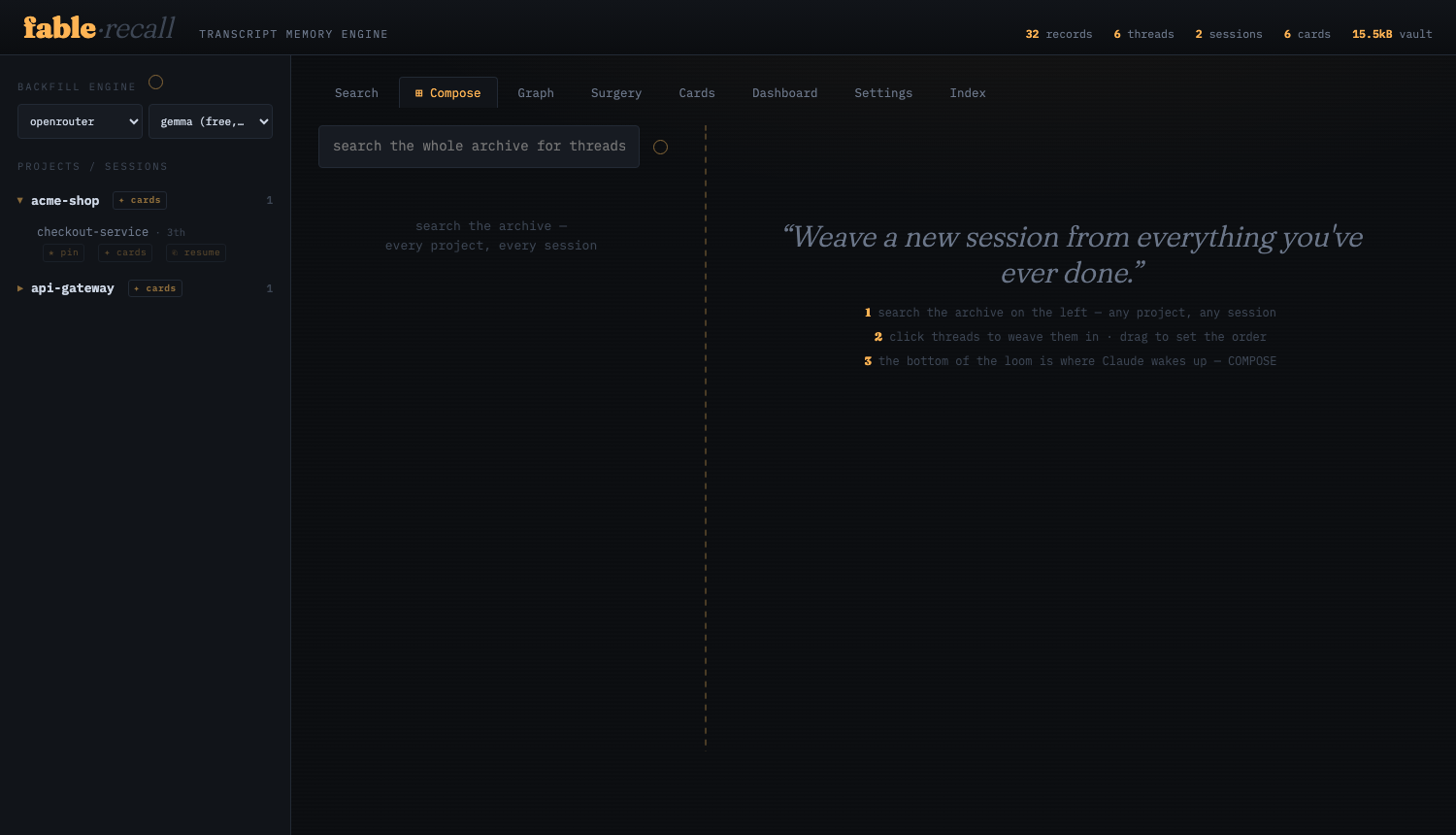Switch to the Dashboard tab

pyautogui.click(x=785, y=93)
